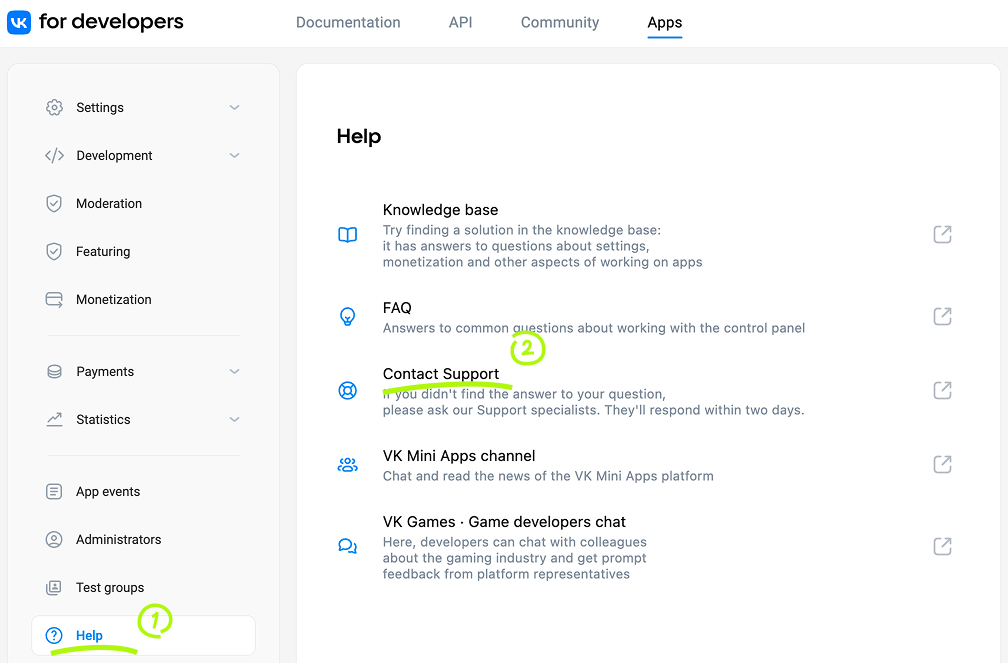Open Knowledge base external link icon
1008x663 pixels.
(x=942, y=234)
